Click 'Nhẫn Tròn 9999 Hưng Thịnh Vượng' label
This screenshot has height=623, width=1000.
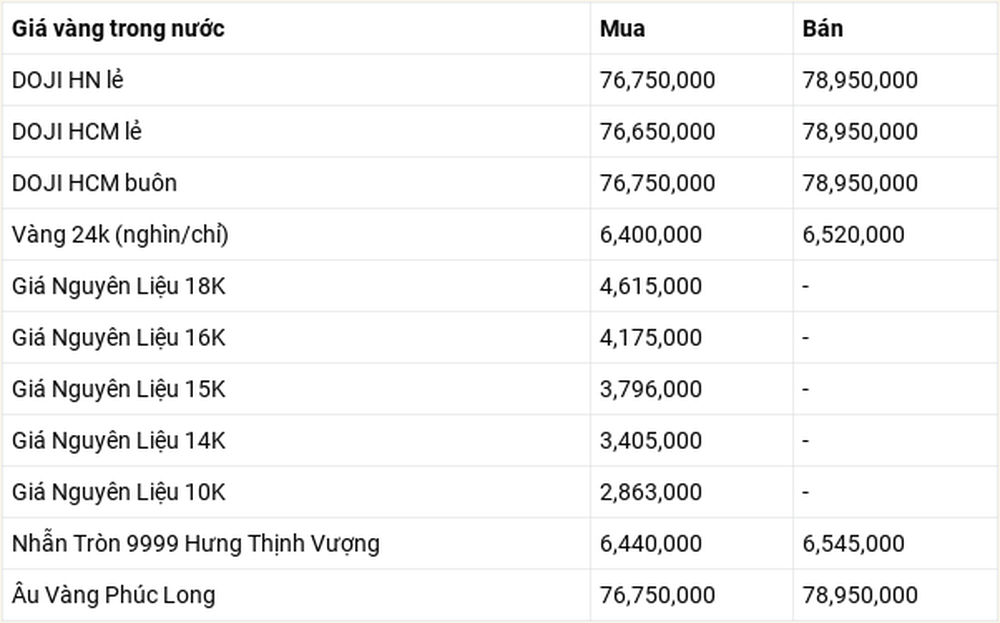pos(196,544)
